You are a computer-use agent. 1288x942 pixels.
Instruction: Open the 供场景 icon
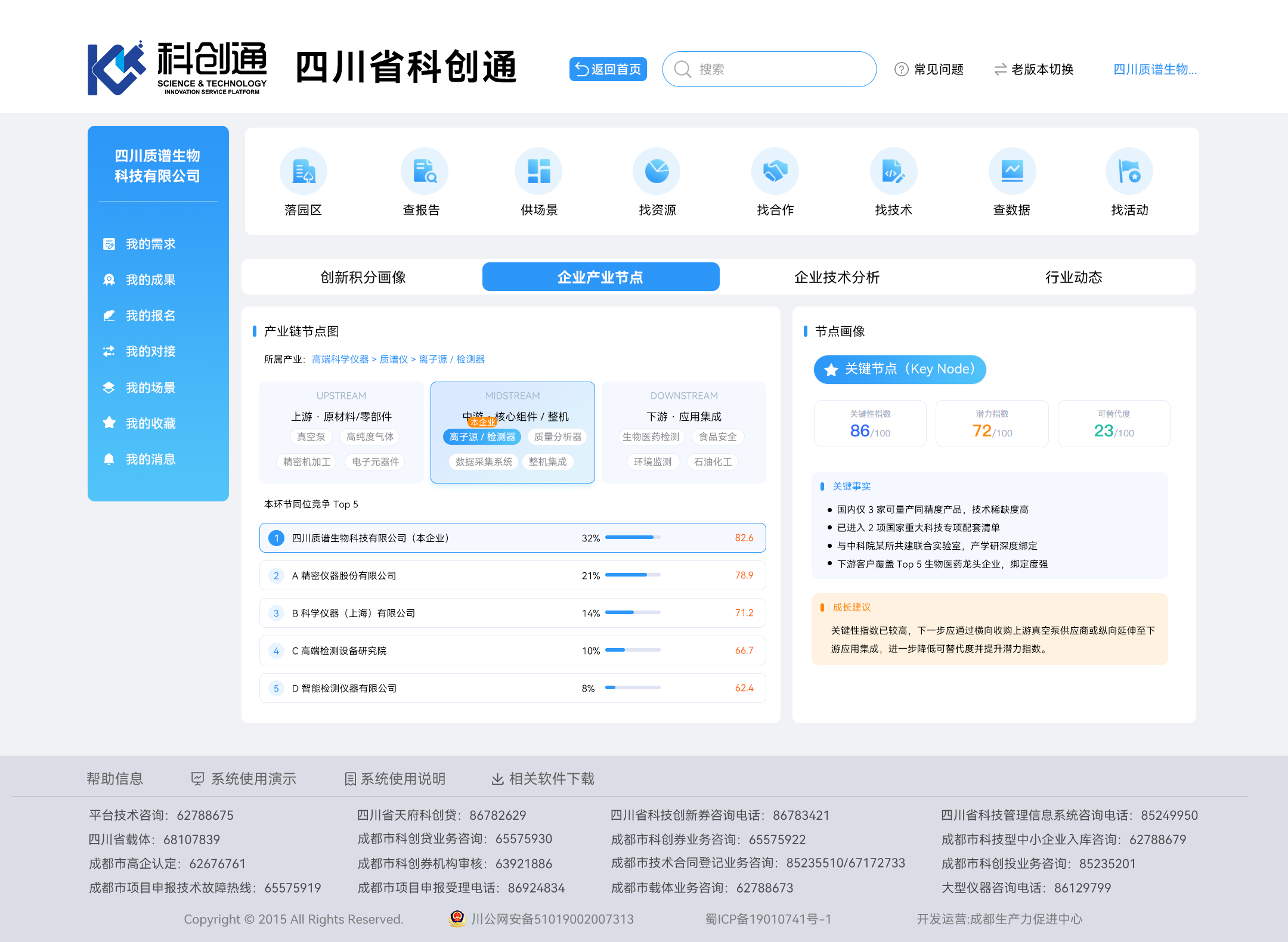click(538, 172)
